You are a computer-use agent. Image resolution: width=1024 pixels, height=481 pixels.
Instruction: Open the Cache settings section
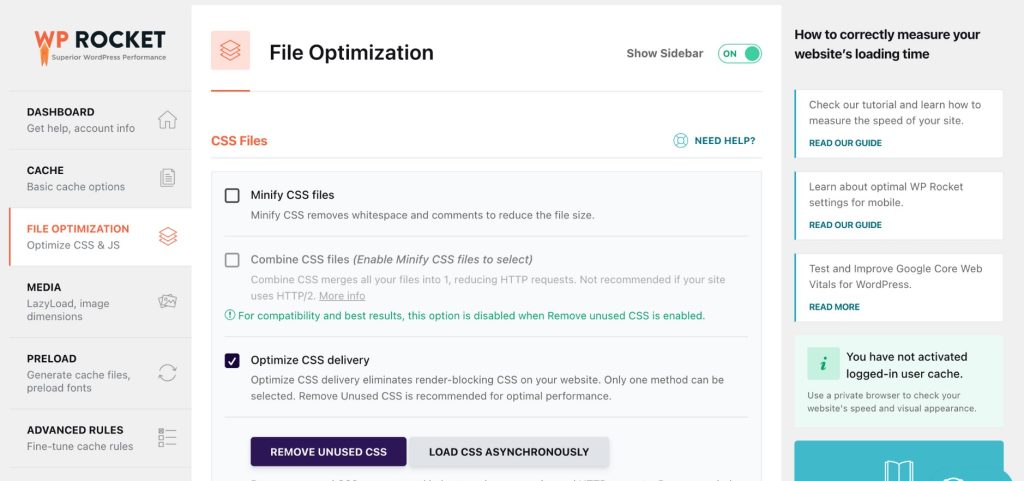click(x=100, y=178)
